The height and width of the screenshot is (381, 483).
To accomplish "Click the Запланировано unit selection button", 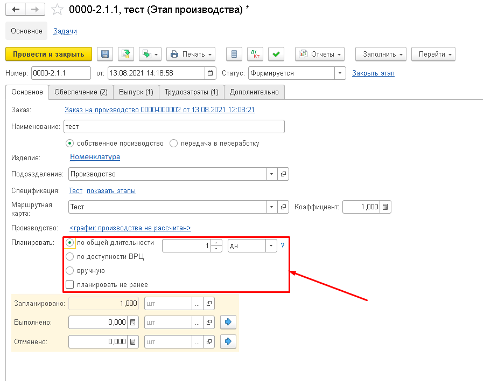I will click(x=197, y=304).
